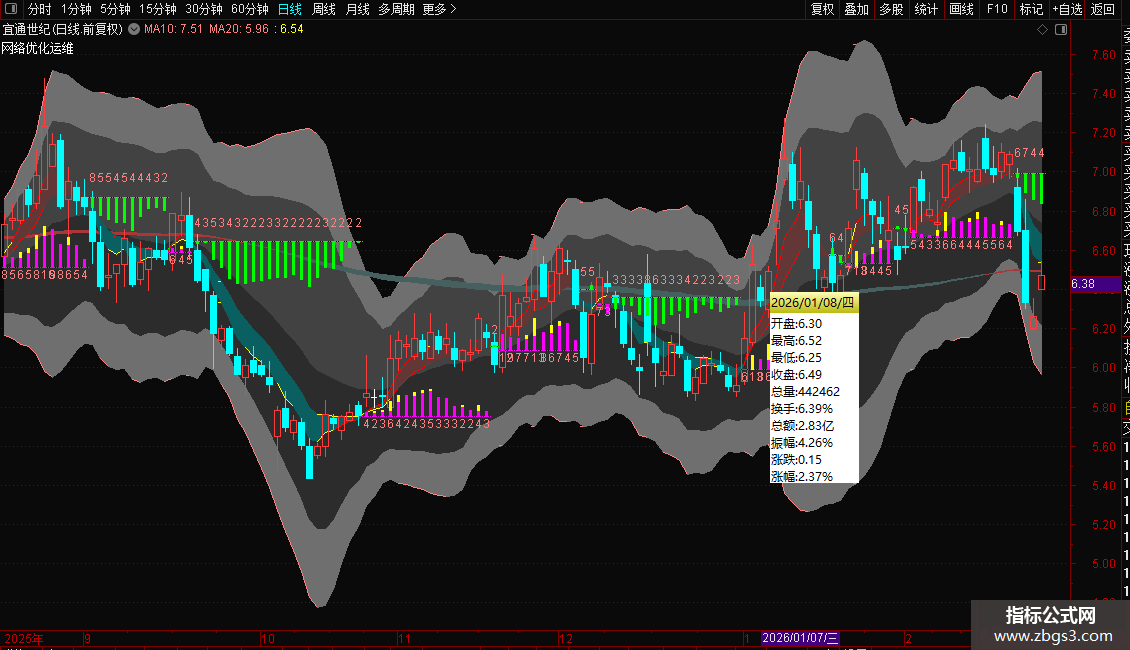Click the 2026/01/07/三 date marker on time axis
Viewport: 1130px width, 650px height.
pyautogui.click(x=800, y=638)
